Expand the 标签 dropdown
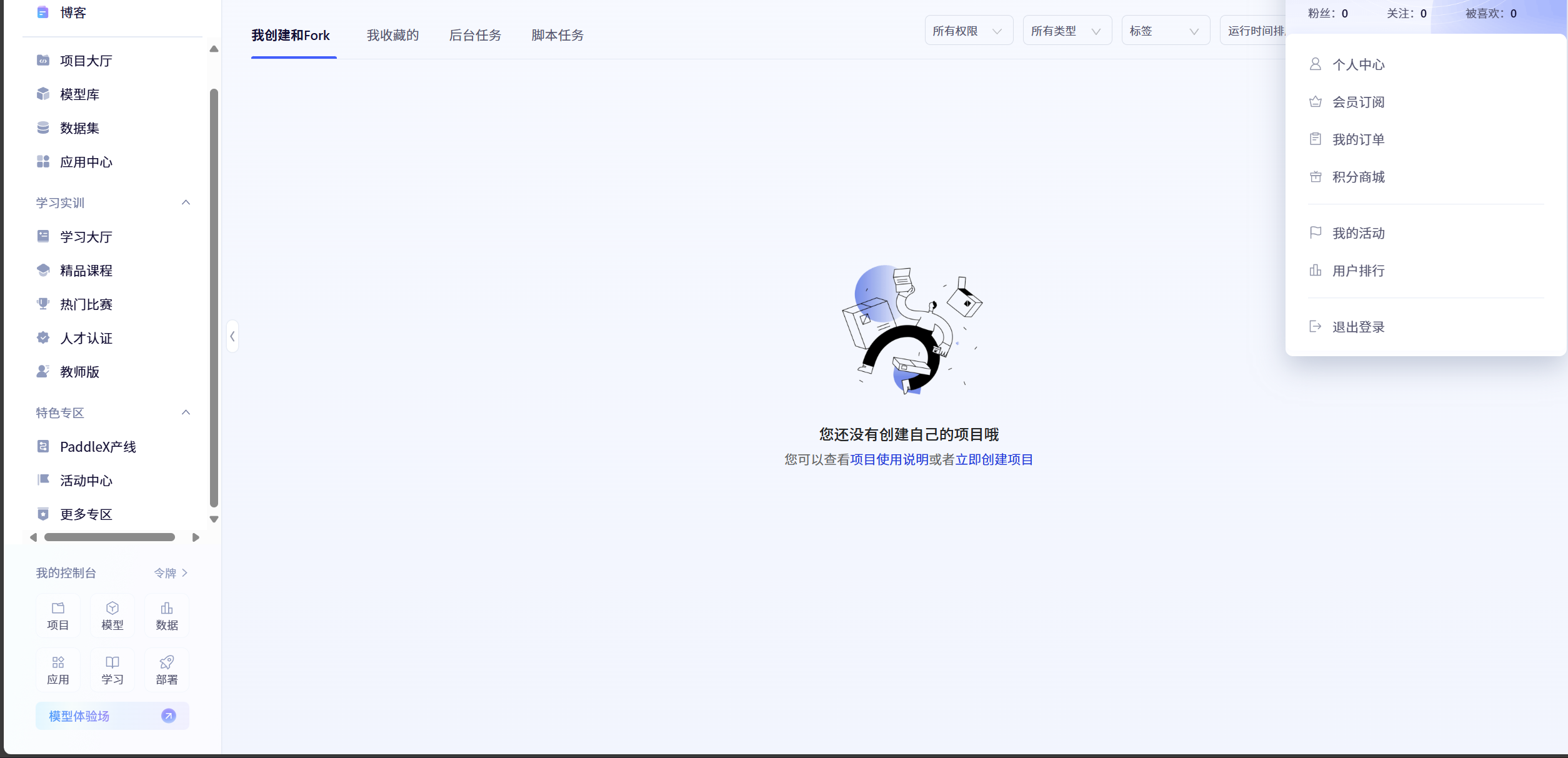 [x=1165, y=31]
